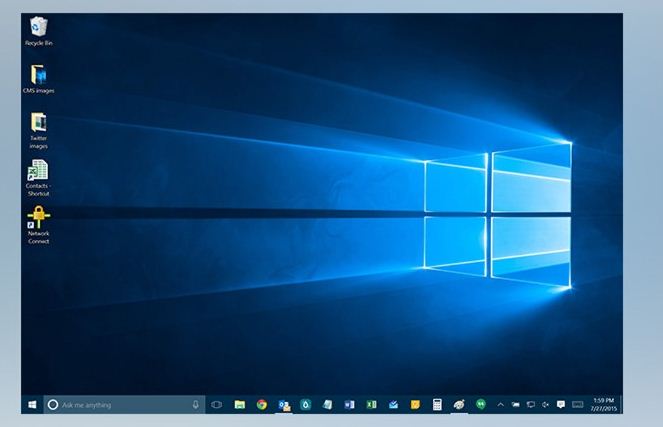Select the Twitter images folder

click(38, 131)
